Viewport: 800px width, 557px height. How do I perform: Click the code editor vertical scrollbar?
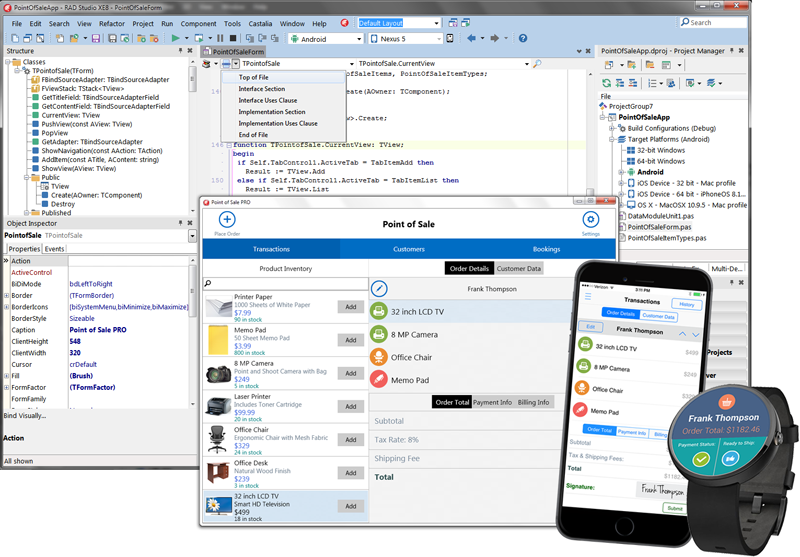[x=590, y=133]
